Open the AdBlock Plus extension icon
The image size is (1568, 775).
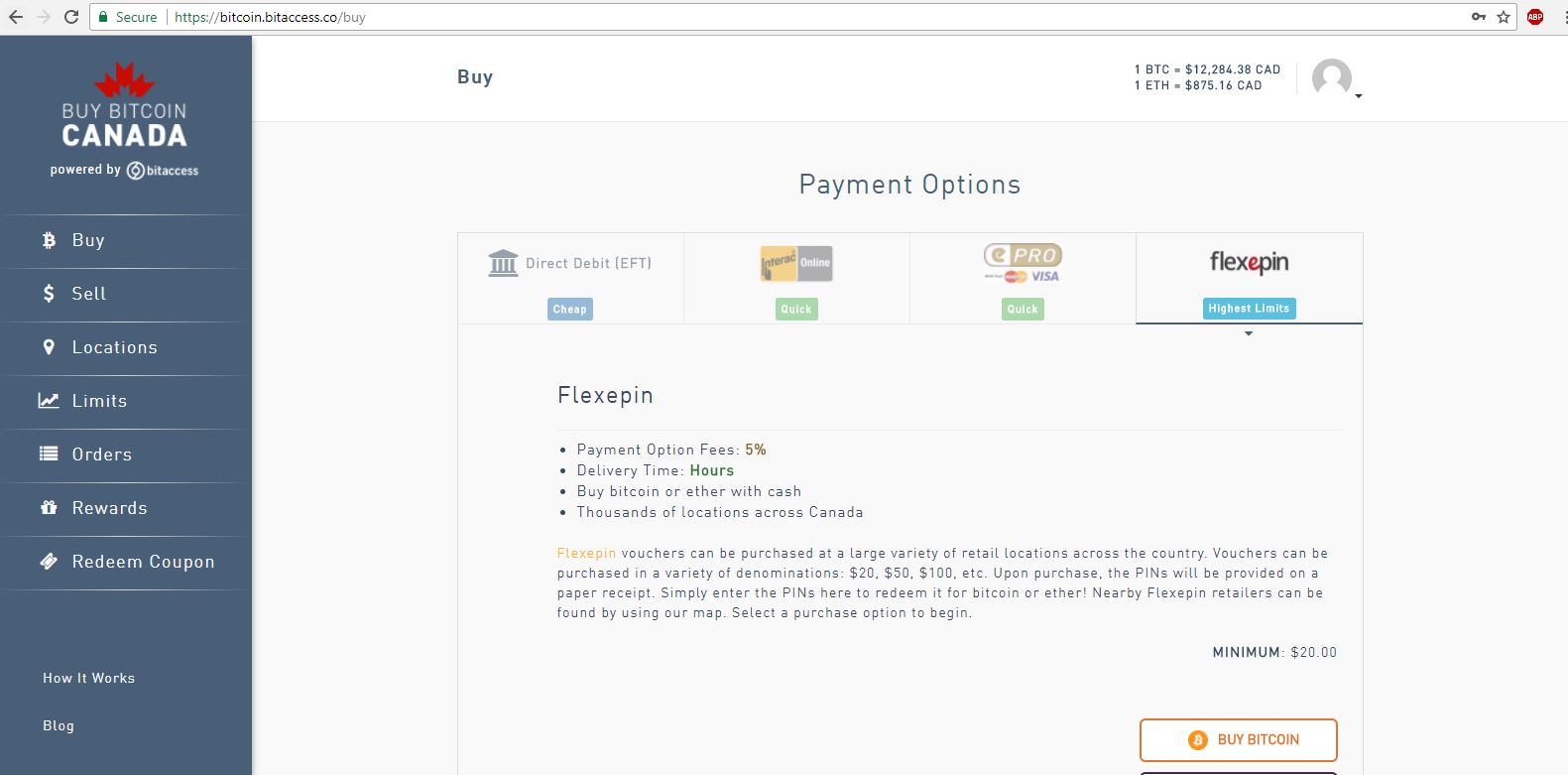[1535, 17]
